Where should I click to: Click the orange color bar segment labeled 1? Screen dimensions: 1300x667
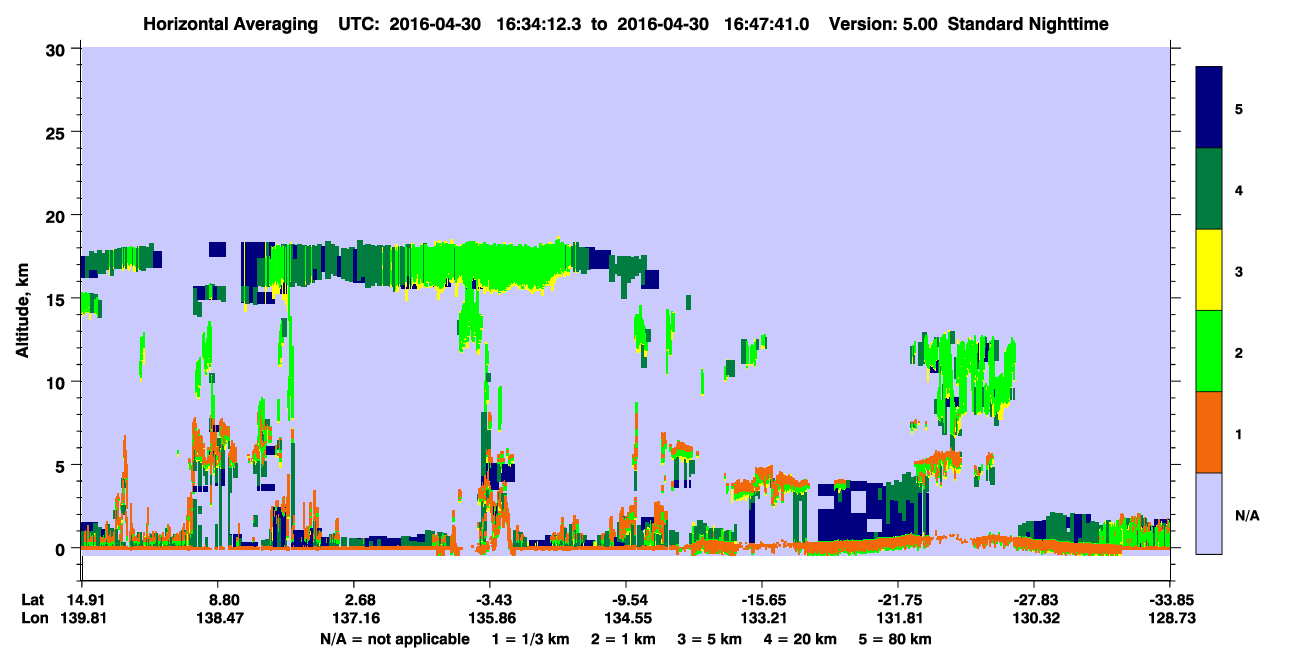1209,432
